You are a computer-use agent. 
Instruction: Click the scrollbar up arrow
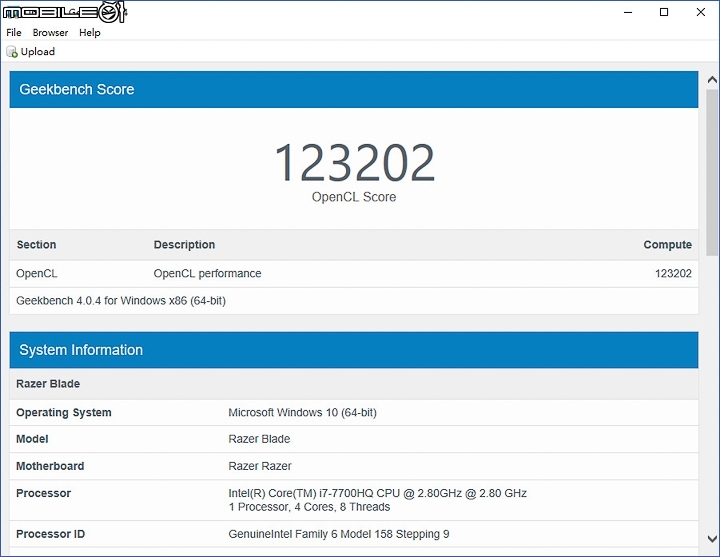[x=712, y=80]
